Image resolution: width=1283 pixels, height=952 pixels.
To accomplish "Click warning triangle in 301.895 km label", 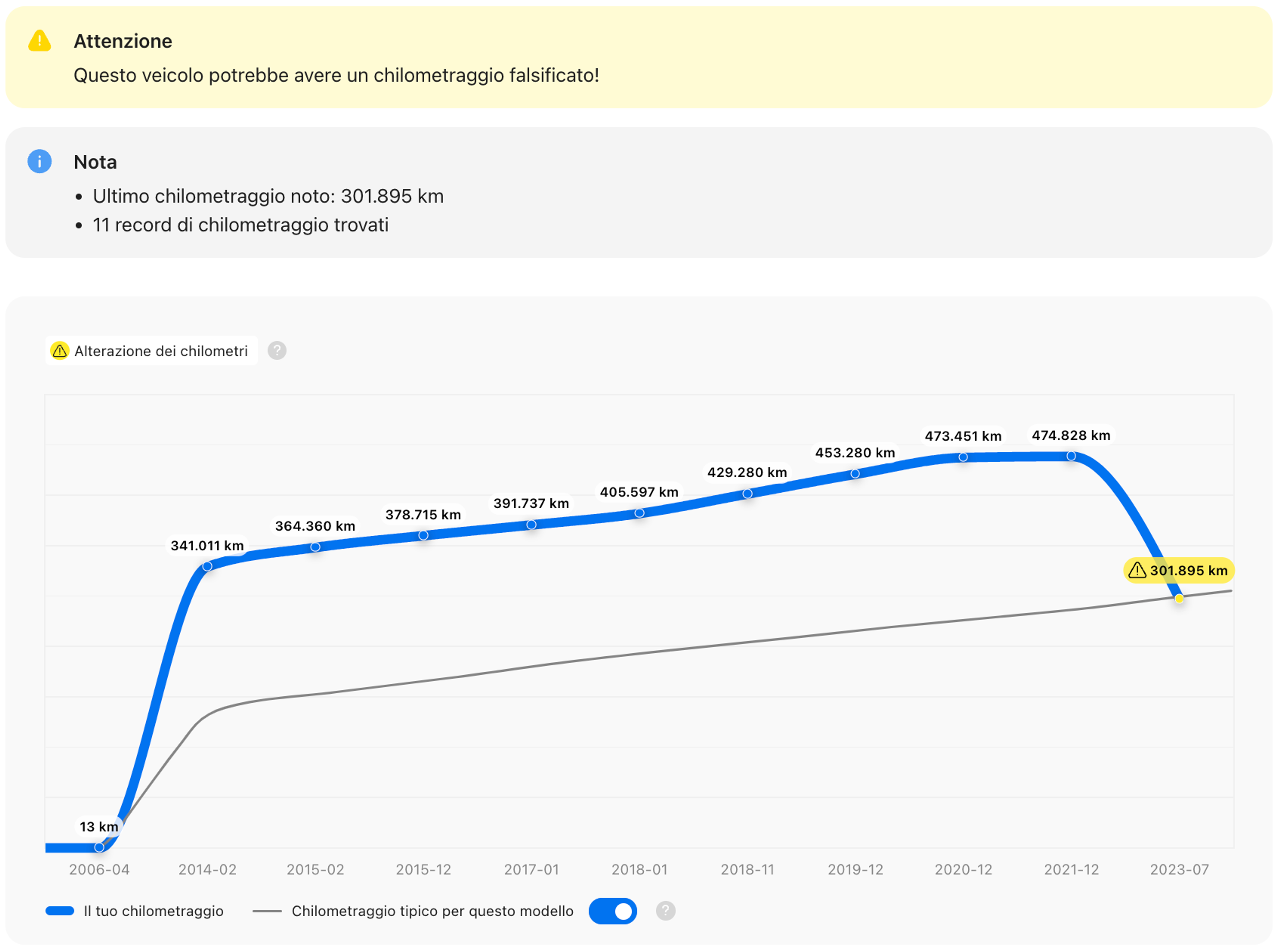I will click(x=1137, y=570).
